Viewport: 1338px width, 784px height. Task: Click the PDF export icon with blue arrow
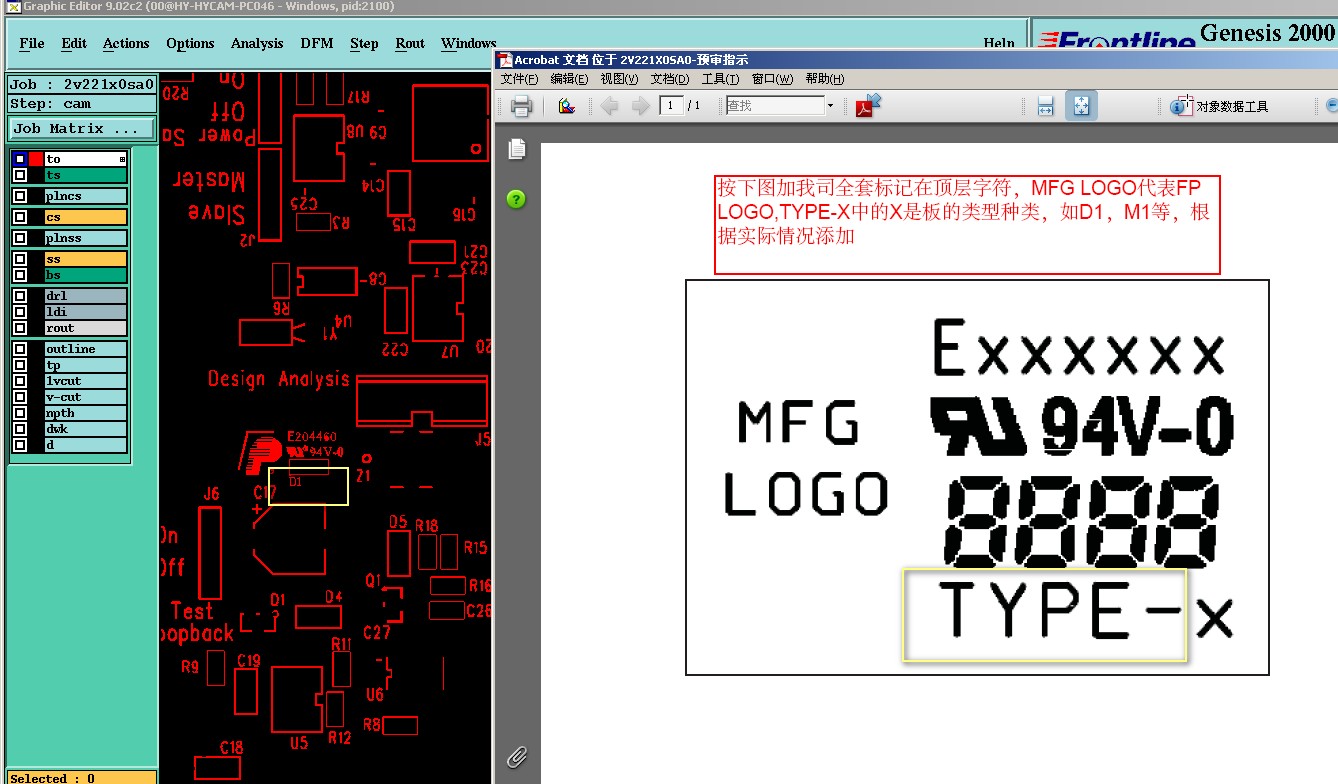coord(867,105)
